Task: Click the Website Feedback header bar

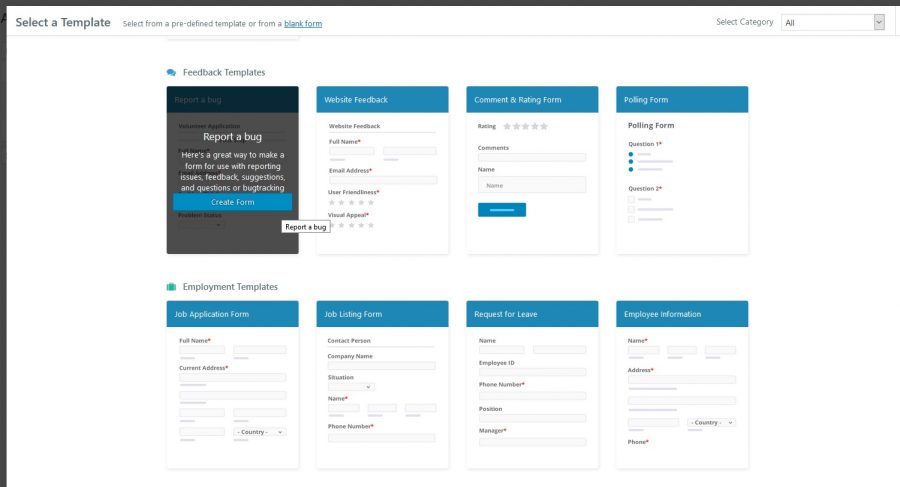Action: (x=382, y=99)
